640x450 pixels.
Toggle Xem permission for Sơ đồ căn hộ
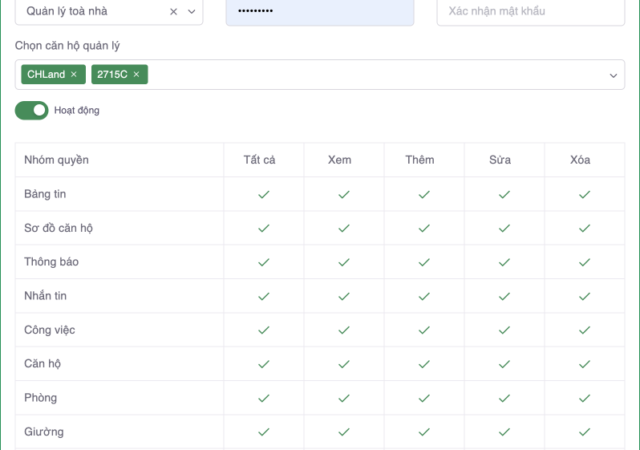pos(344,229)
